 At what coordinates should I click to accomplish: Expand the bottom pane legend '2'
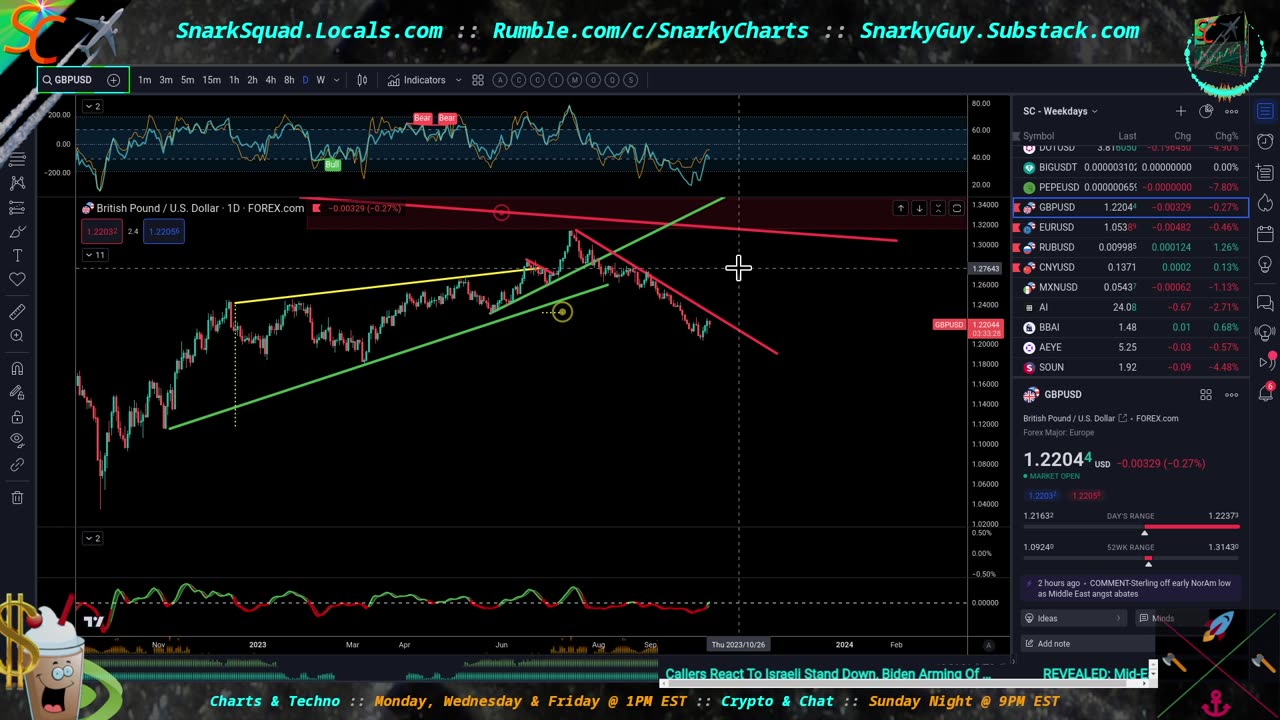tap(91, 538)
